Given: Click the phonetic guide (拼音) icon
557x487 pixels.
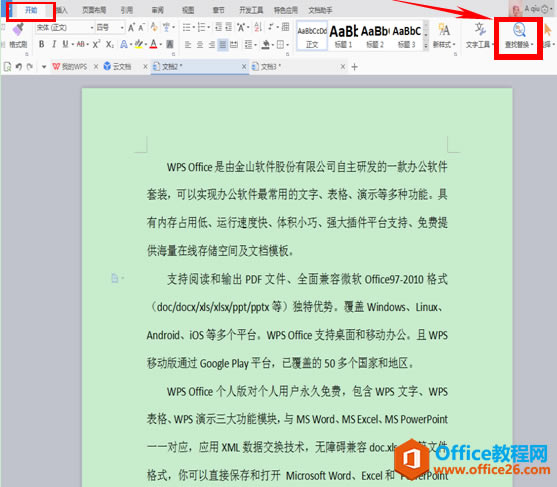Looking at the screenshot, I should [x=166, y=27].
